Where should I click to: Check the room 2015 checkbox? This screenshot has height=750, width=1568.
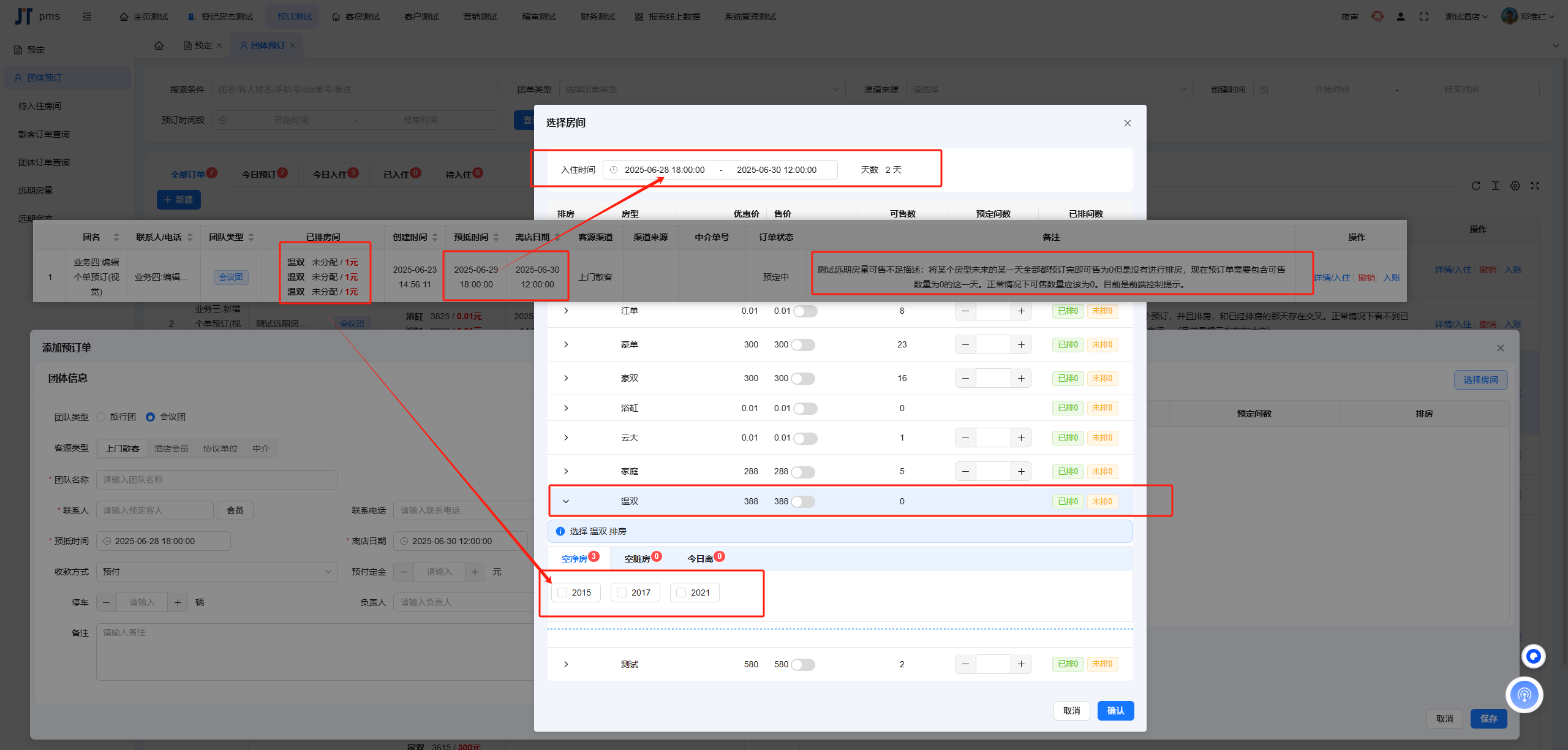[x=562, y=593]
